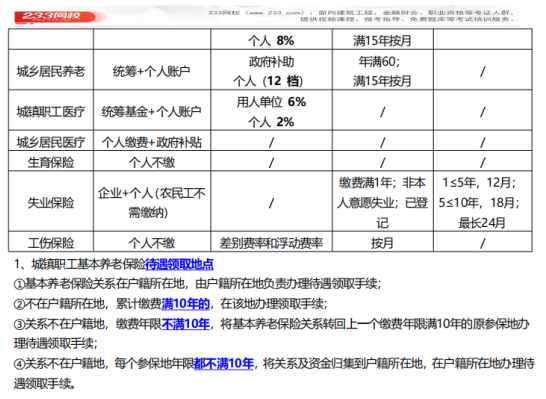Click the 用人单位 6% cell text
The image size is (546, 399).
pos(271,102)
